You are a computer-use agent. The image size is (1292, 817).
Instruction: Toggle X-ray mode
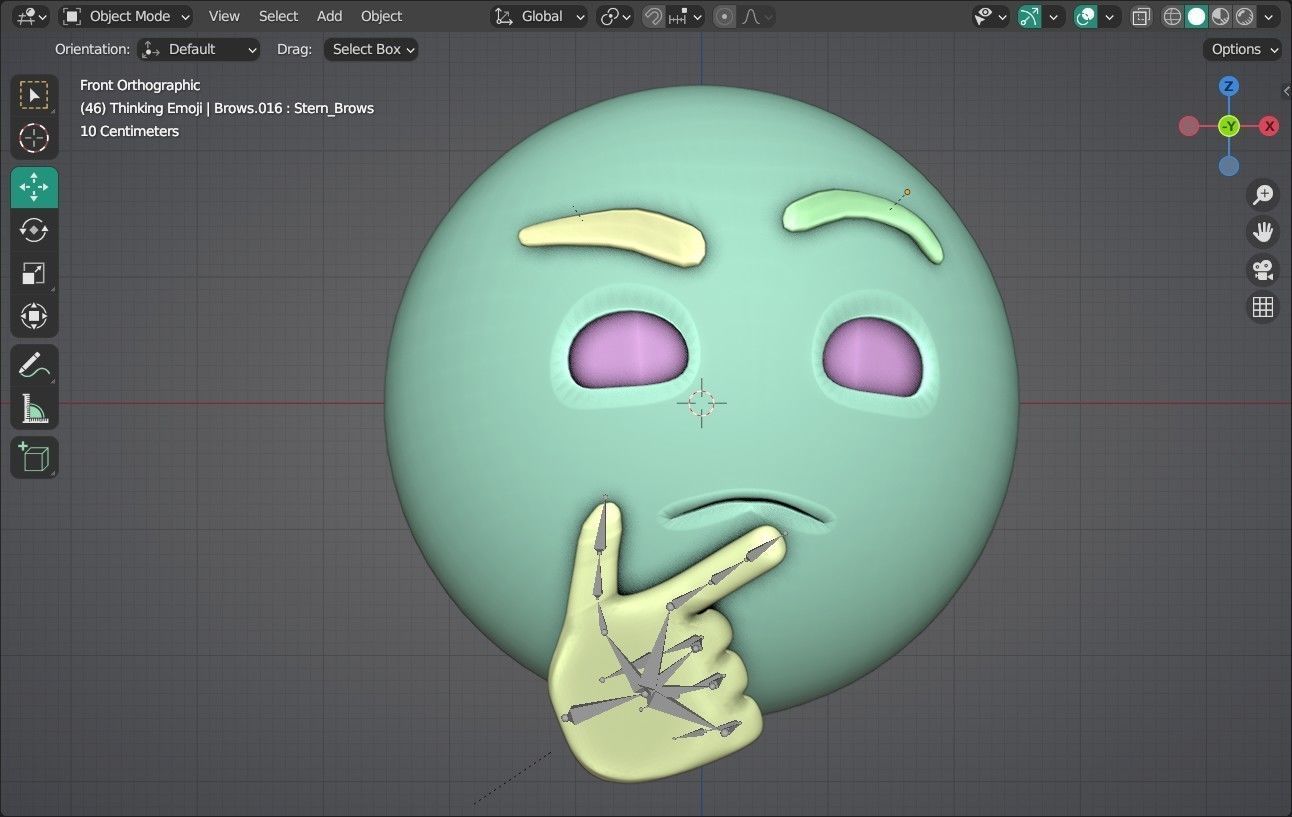[1141, 16]
